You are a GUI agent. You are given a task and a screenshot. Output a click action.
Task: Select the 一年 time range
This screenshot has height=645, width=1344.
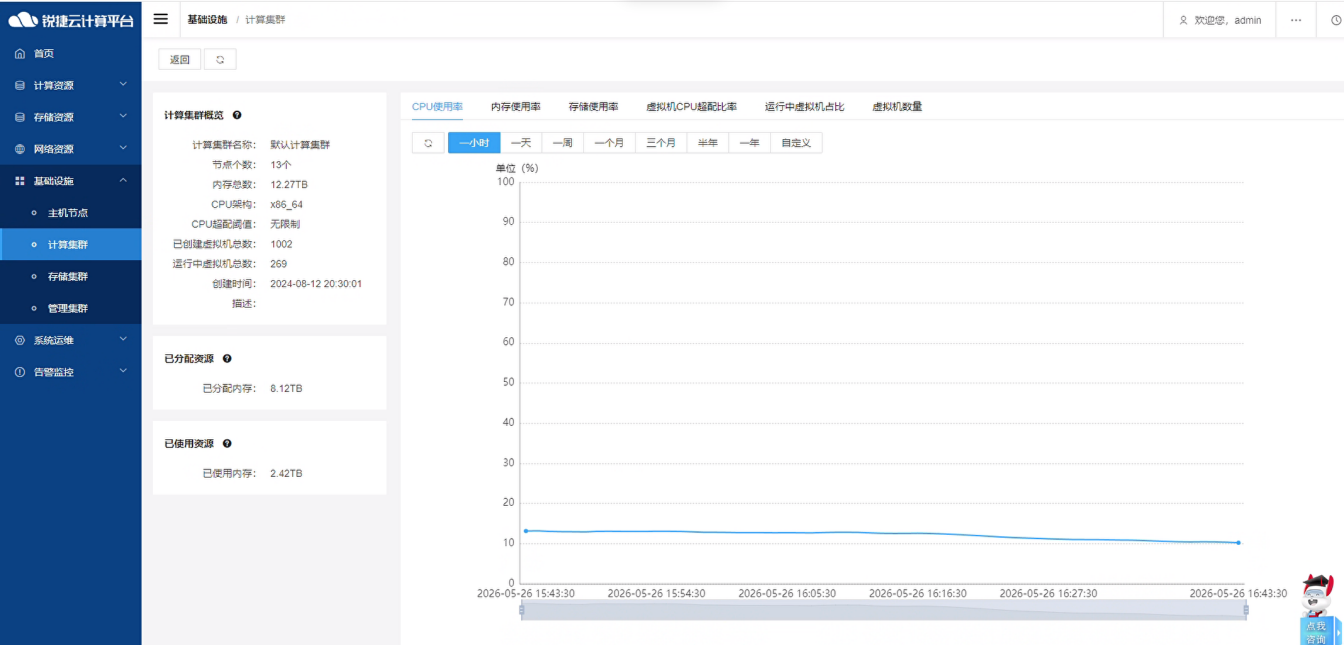click(750, 143)
